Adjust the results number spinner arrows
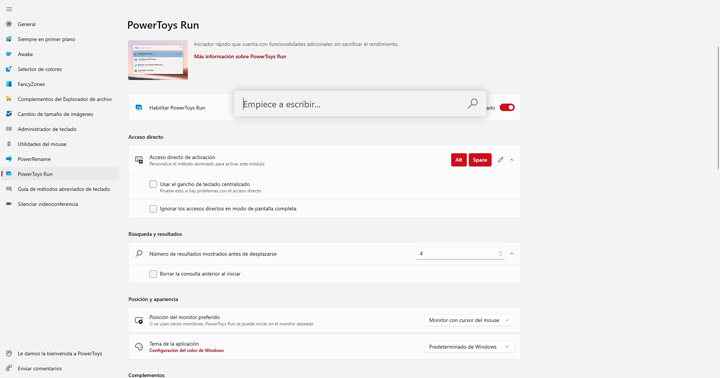The image size is (720, 378). [500, 254]
